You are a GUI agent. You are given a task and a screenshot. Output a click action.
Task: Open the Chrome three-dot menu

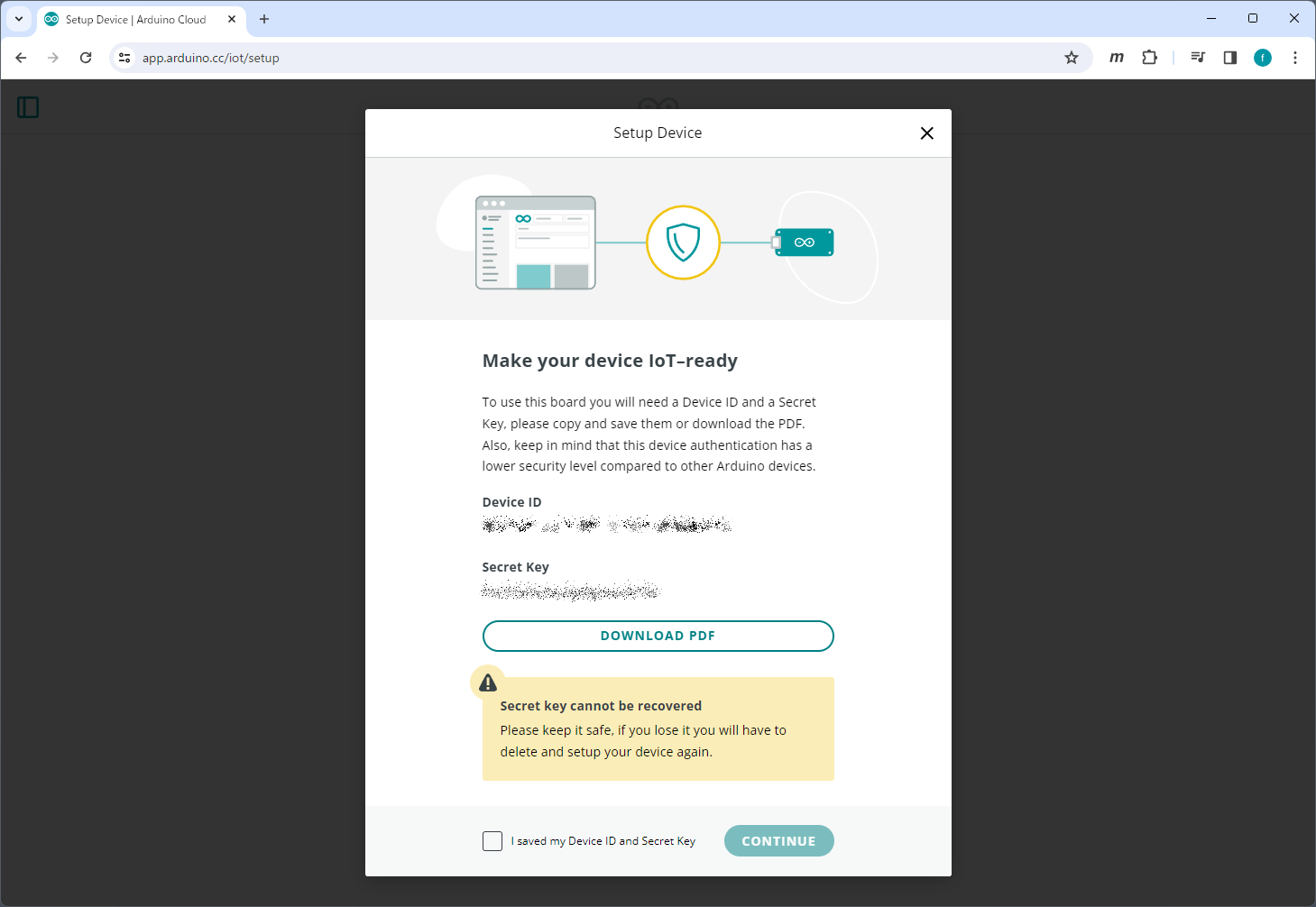(1295, 58)
